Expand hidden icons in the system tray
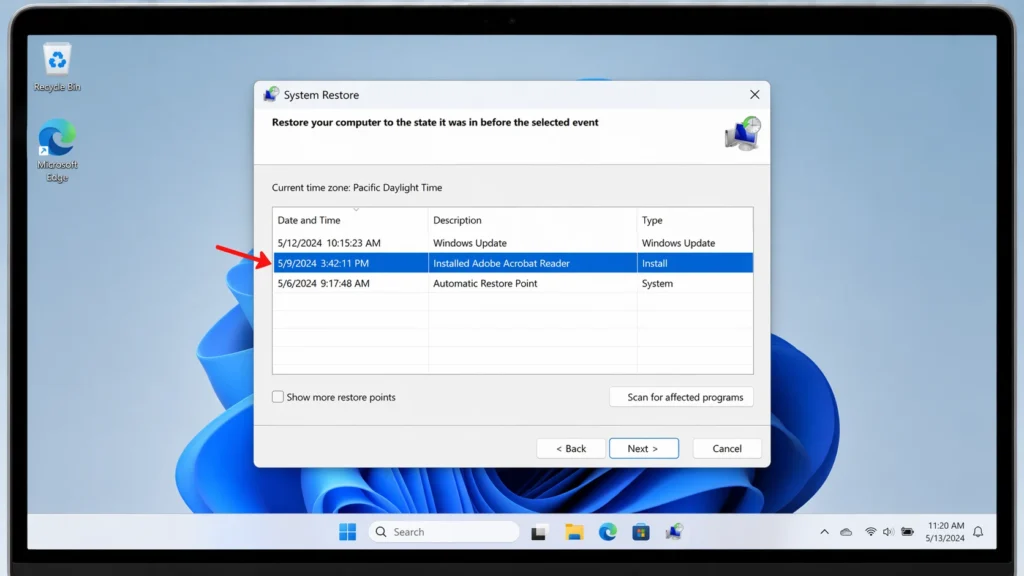 coord(824,531)
